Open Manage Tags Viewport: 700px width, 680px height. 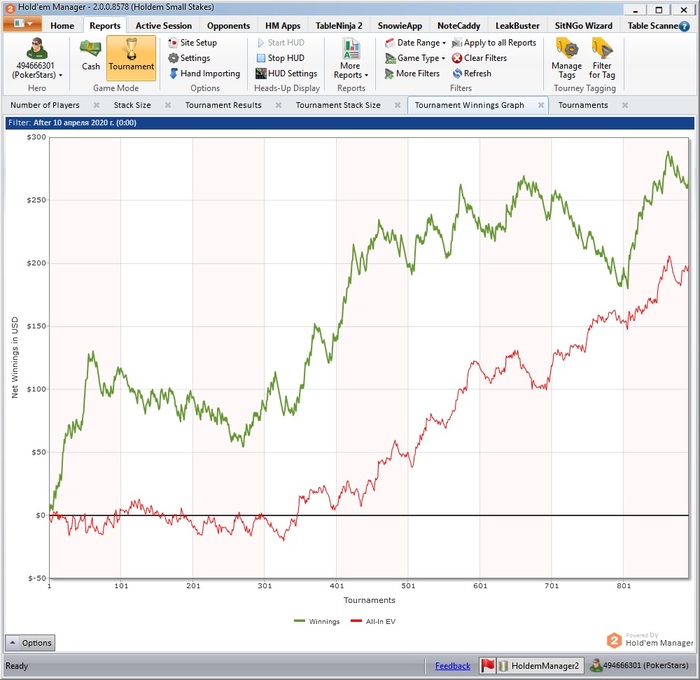click(x=567, y=58)
